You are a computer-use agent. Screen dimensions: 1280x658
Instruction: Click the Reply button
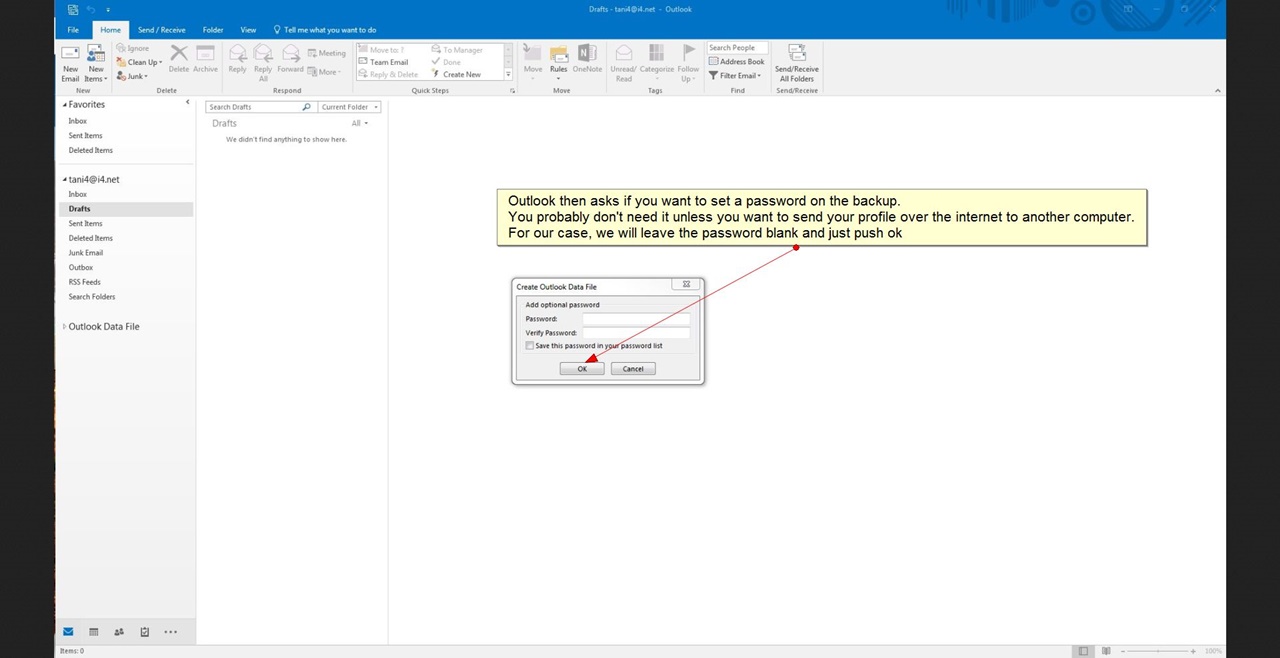point(237,60)
